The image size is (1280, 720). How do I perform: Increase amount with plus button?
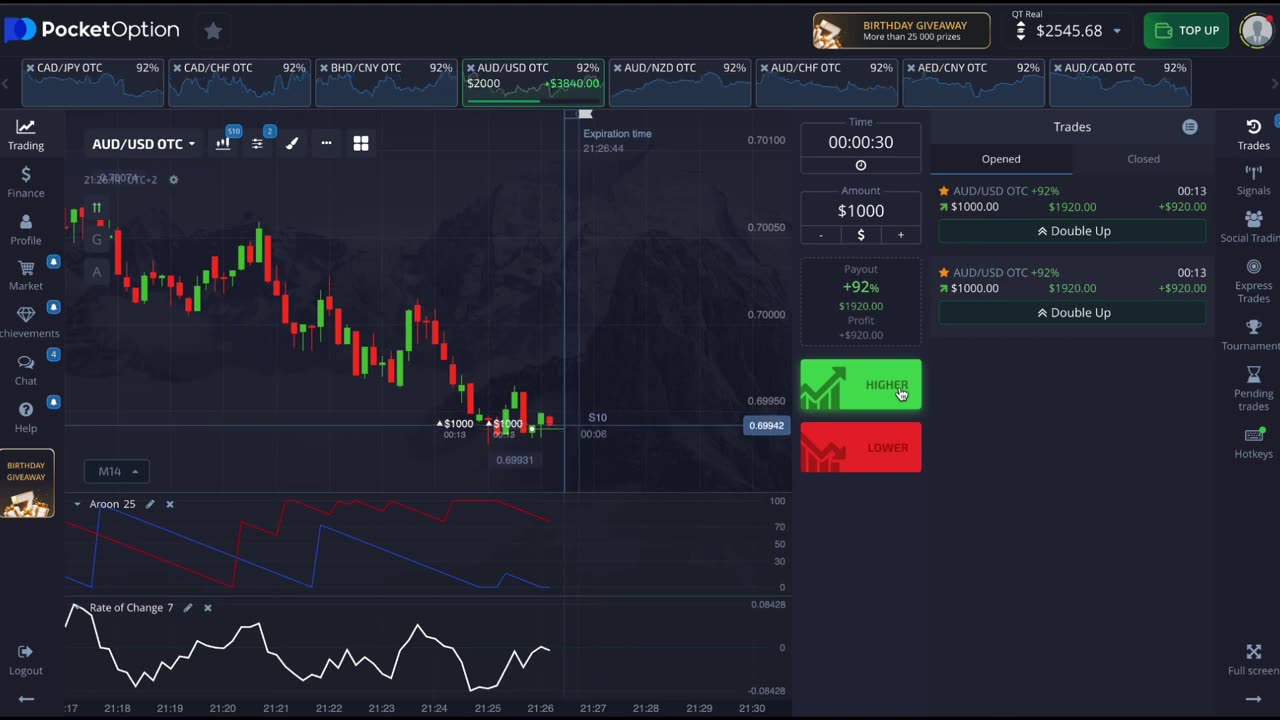tap(901, 235)
